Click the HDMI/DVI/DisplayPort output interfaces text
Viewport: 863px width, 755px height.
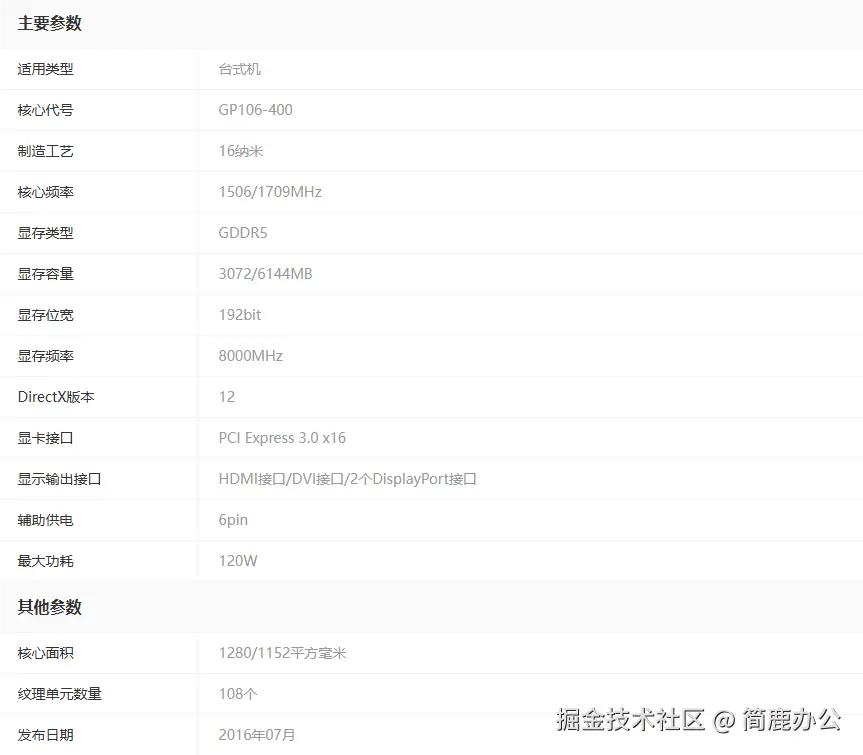coord(347,478)
